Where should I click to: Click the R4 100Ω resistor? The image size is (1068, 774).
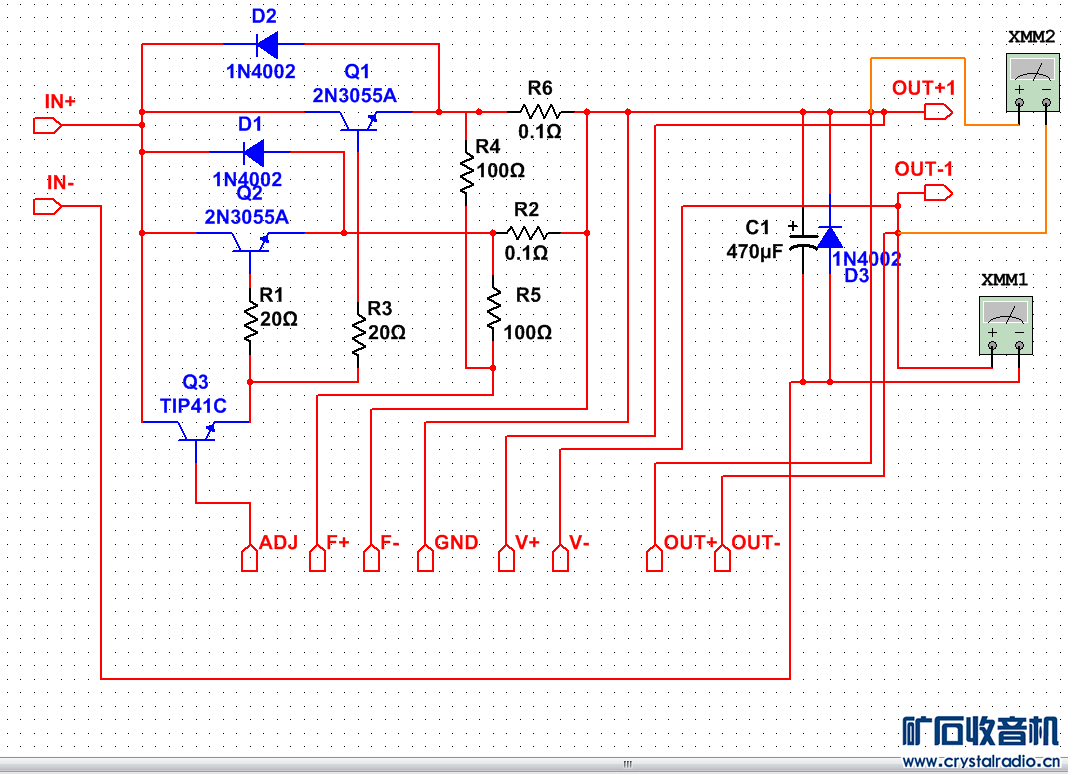467,173
